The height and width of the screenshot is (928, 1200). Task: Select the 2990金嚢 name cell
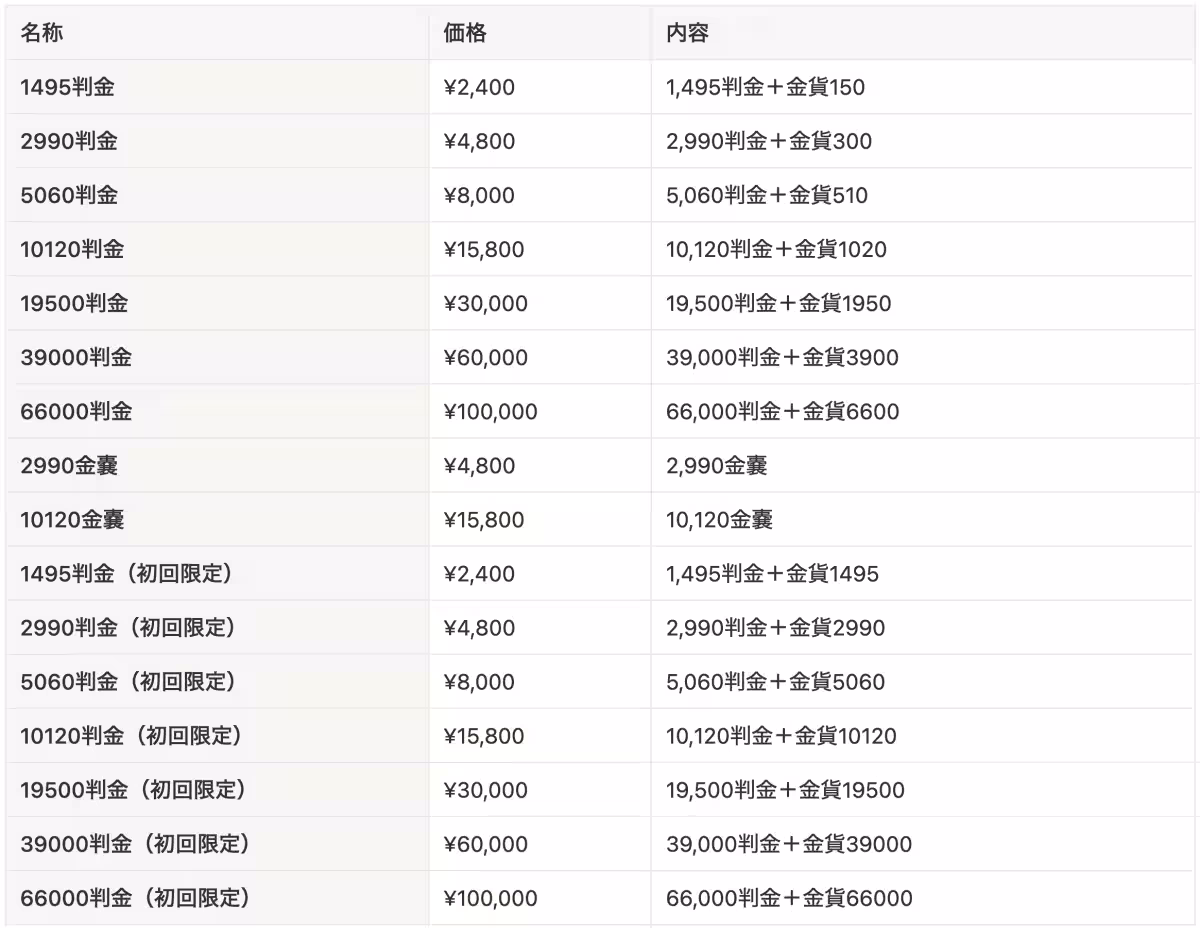coord(69,465)
